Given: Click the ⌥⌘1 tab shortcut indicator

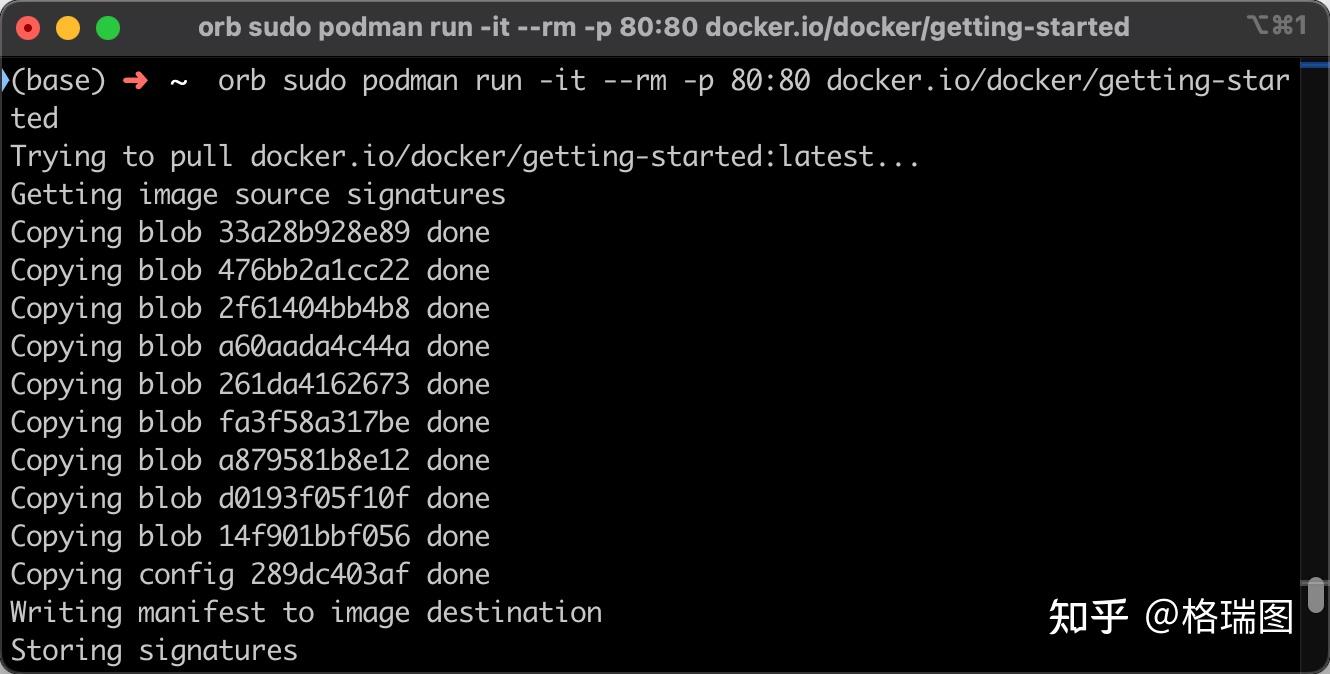Looking at the screenshot, I should pos(1277,27).
